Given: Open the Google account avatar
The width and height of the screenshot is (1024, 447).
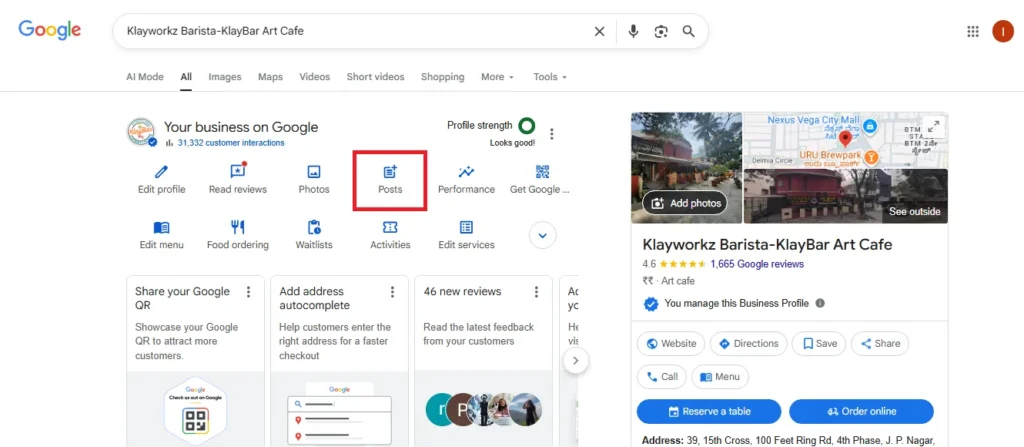Looking at the screenshot, I should point(1002,31).
